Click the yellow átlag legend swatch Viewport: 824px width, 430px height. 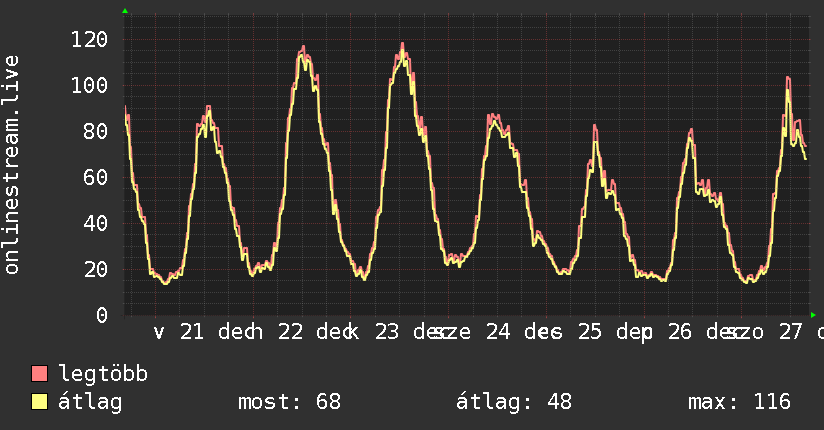39,402
